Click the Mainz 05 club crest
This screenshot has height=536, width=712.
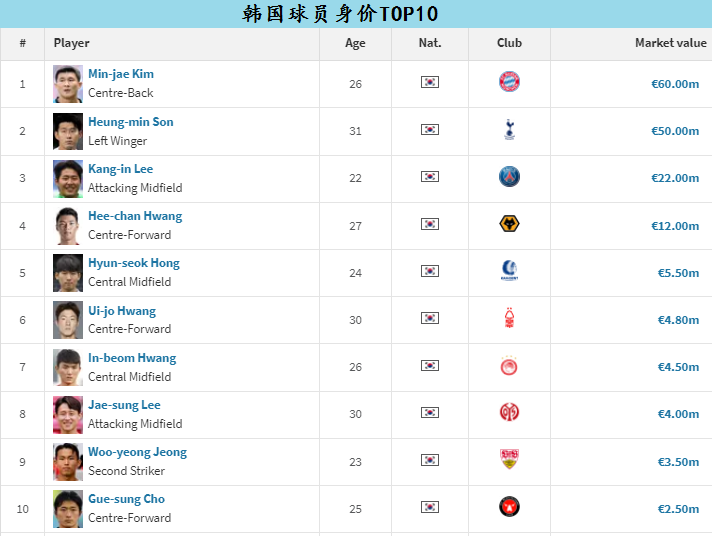coord(509,412)
